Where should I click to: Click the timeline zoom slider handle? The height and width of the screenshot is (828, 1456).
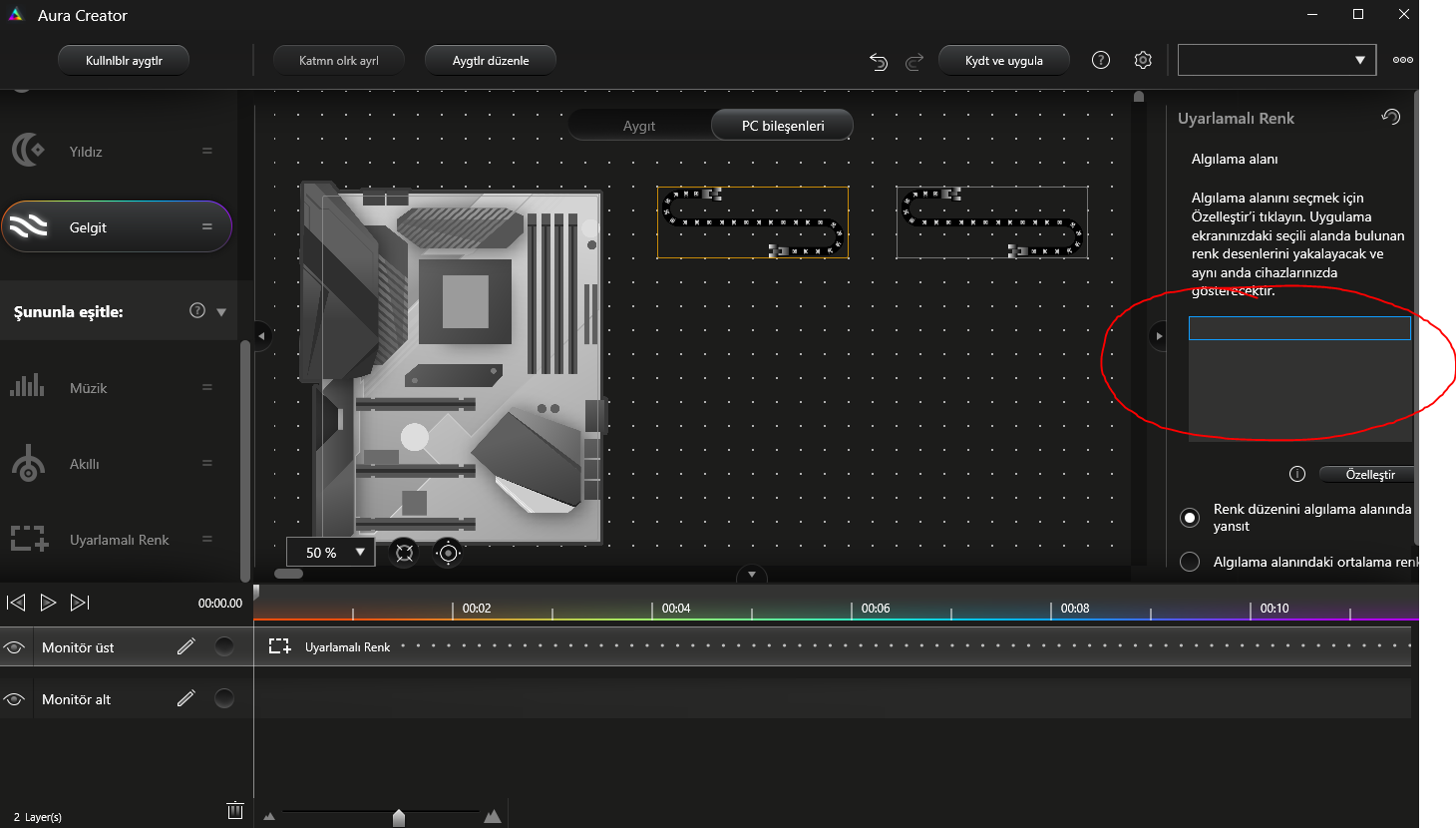tap(399, 818)
